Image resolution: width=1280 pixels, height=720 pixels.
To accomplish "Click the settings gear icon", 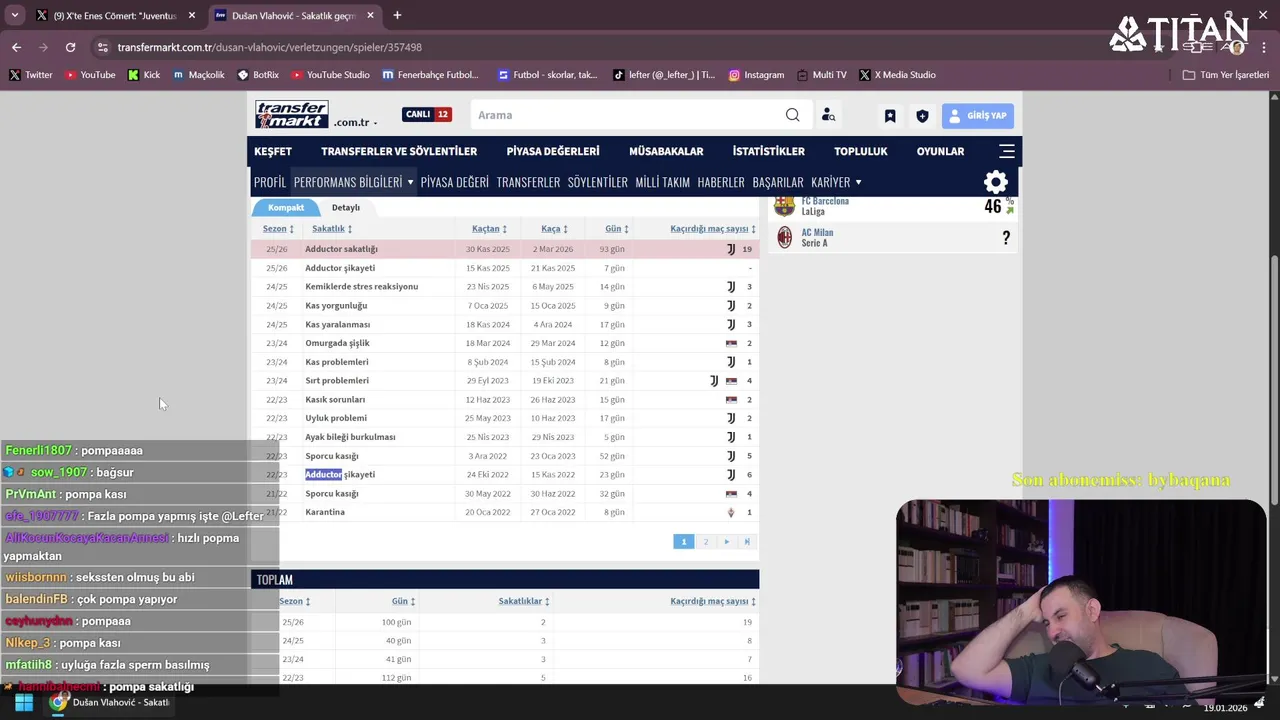I will pos(996,182).
